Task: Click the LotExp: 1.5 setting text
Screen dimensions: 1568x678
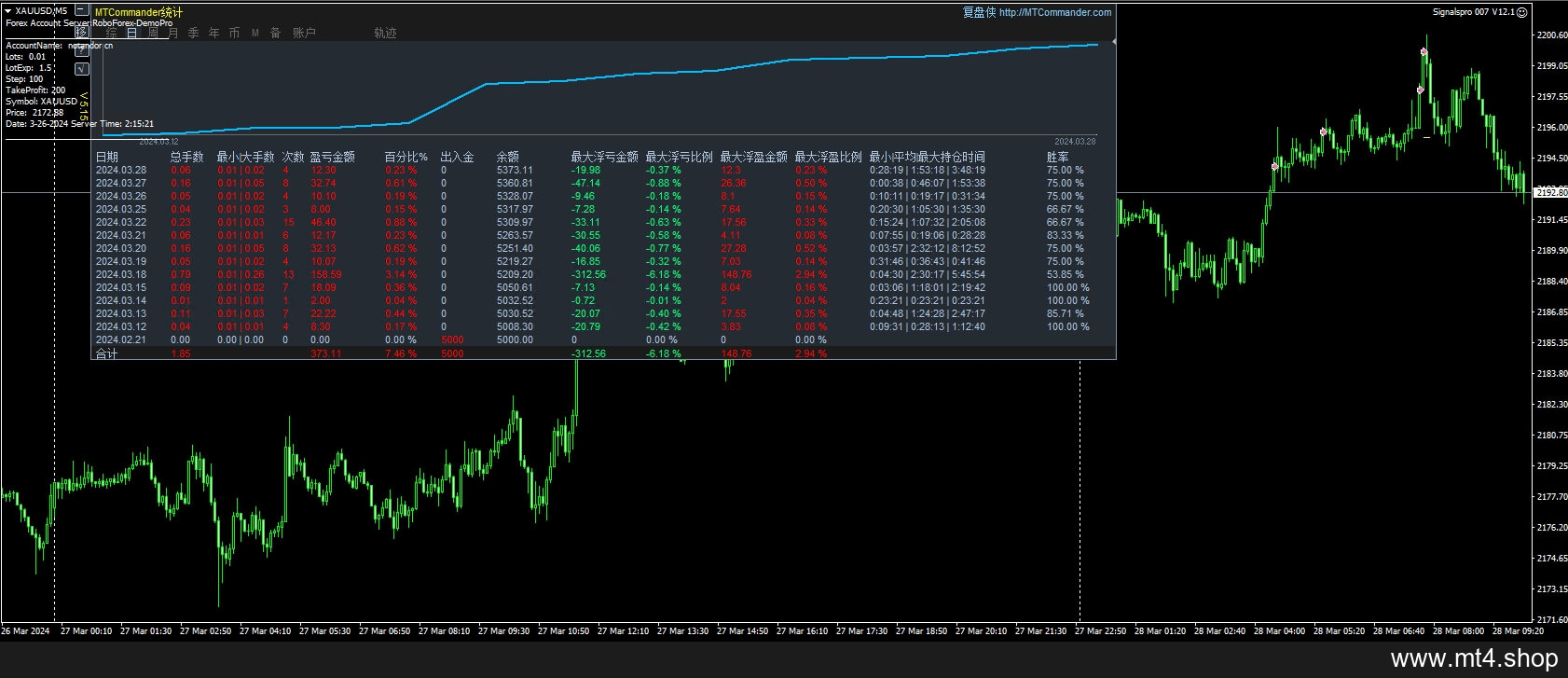Action: [29, 68]
